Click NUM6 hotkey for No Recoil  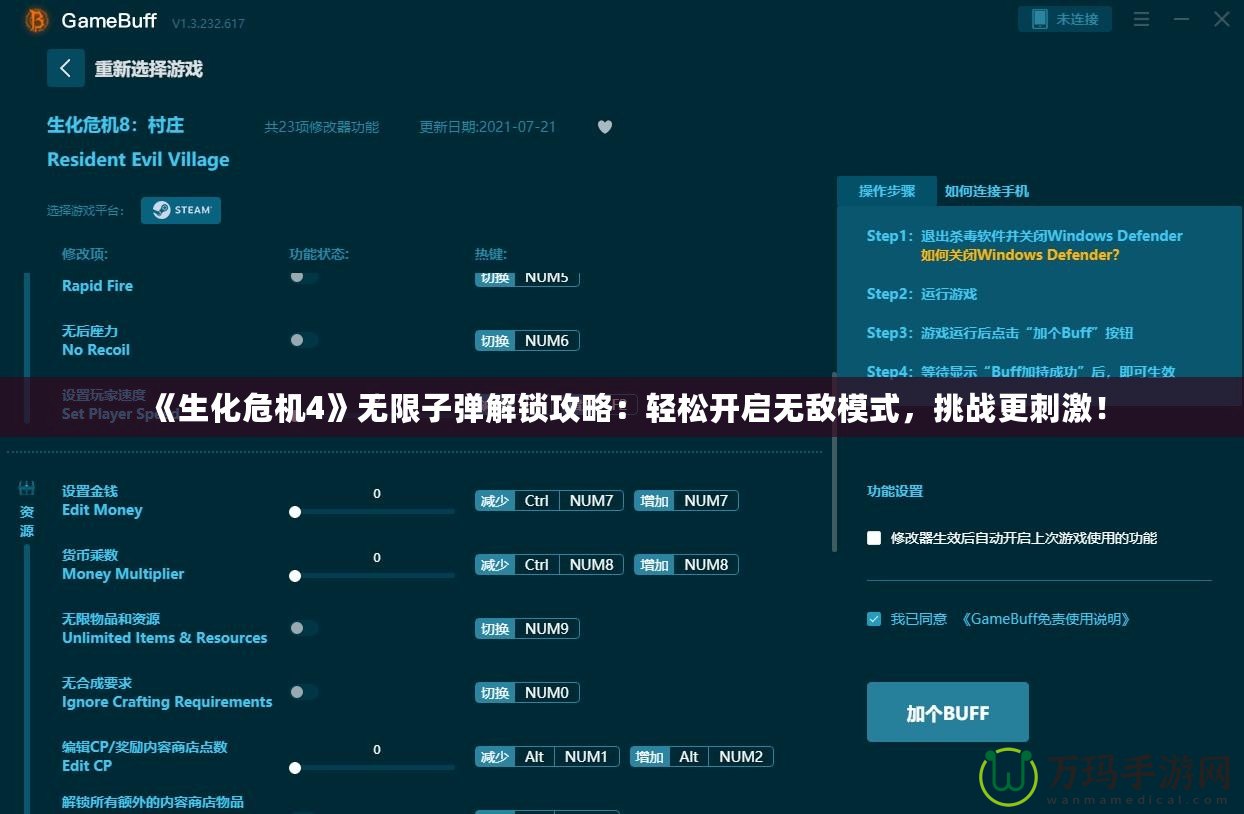pos(547,341)
